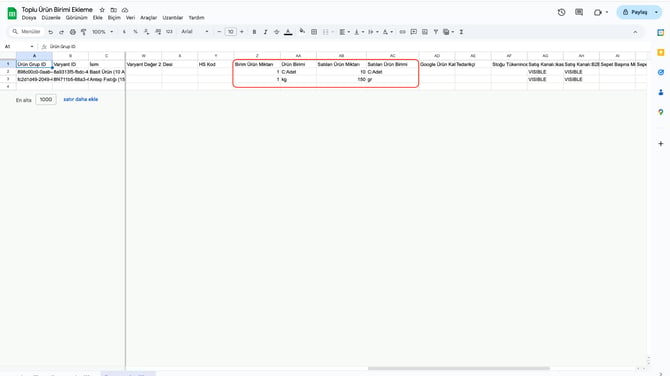Expand the name box dropdown arrow
The width and height of the screenshot is (670, 376).
pyautogui.click(x=32, y=47)
